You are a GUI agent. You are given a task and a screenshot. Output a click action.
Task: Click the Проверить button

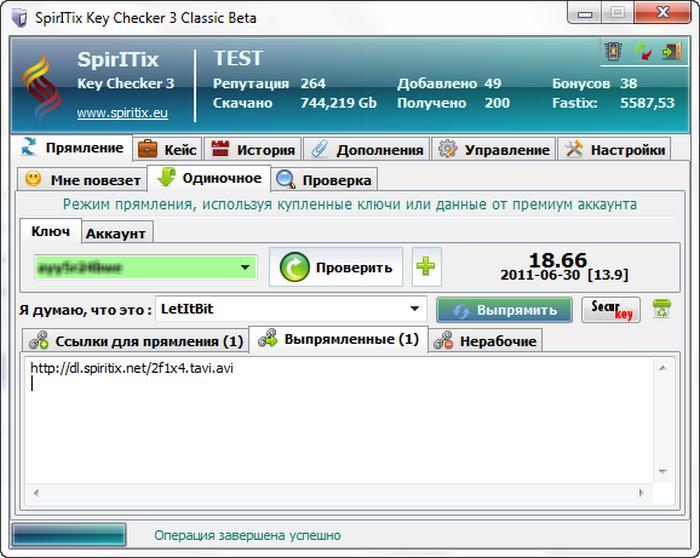pos(336,267)
